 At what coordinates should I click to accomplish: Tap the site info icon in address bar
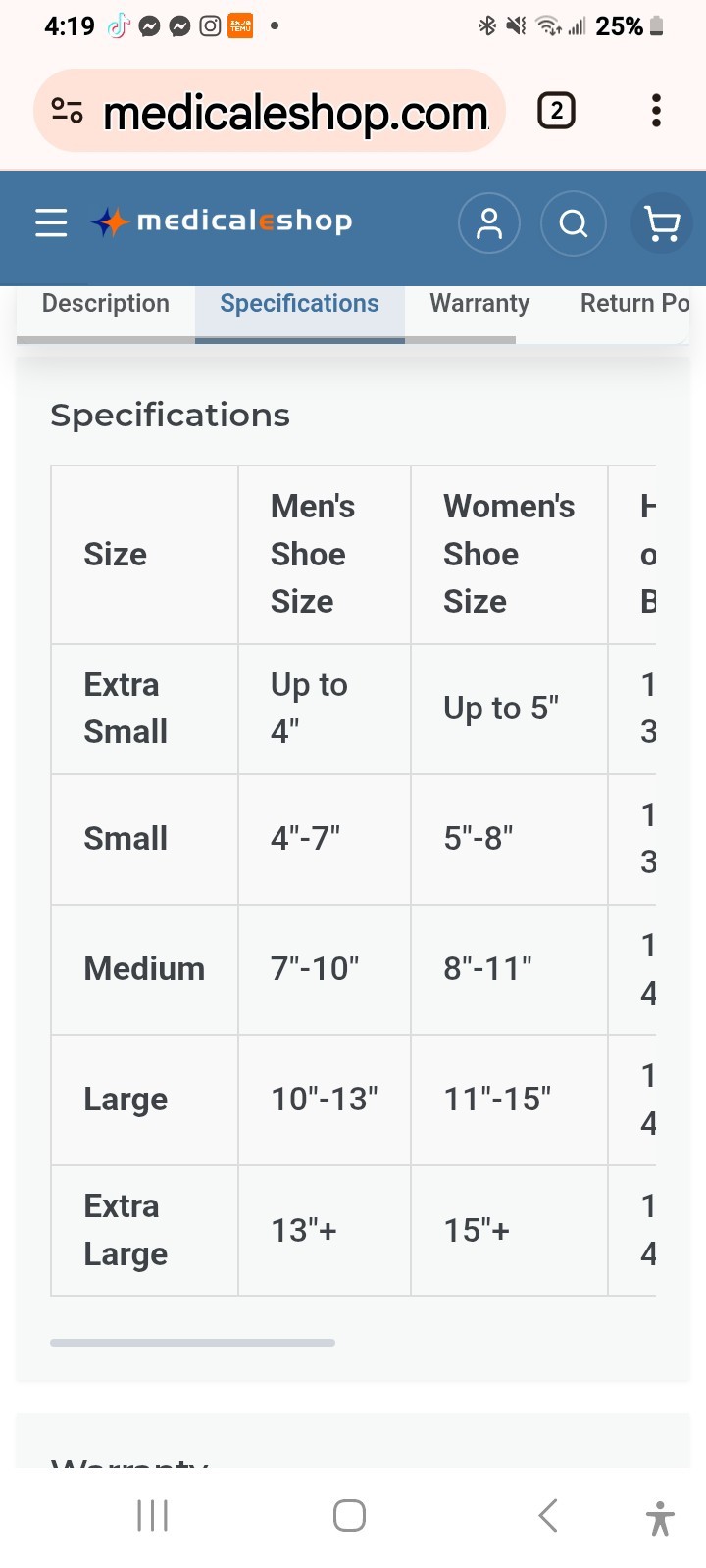67,111
